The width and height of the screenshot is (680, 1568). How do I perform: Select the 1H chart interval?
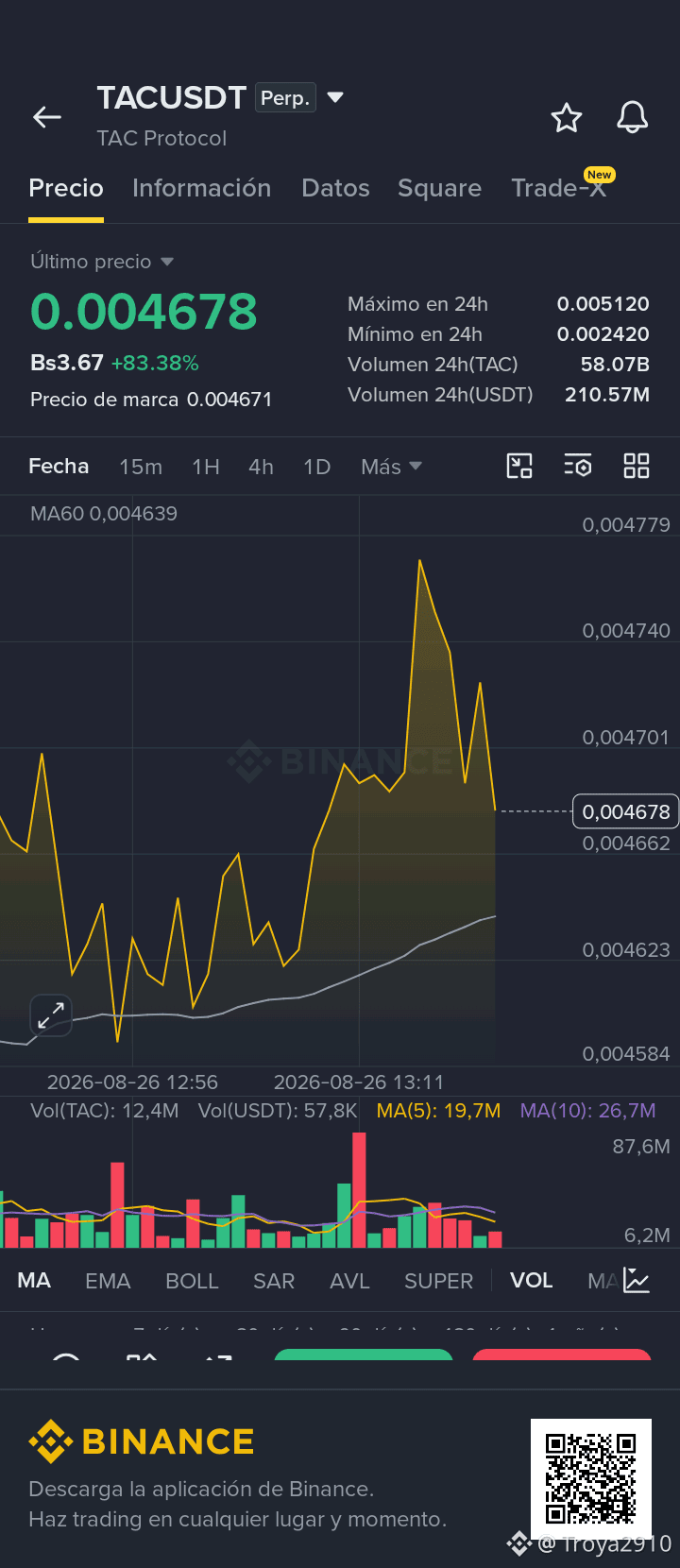206,467
